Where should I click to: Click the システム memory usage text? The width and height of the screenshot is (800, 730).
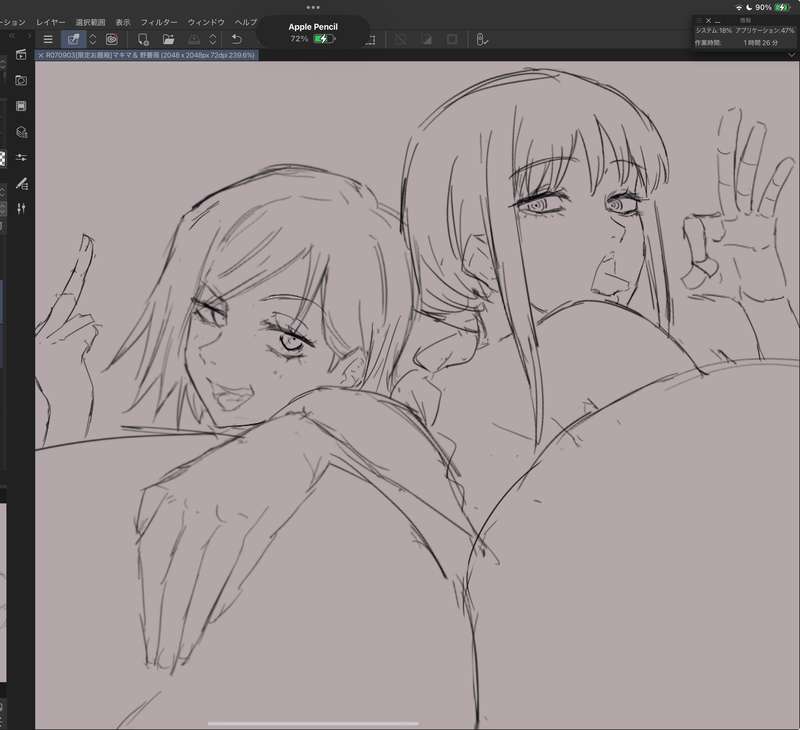(x=714, y=31)
